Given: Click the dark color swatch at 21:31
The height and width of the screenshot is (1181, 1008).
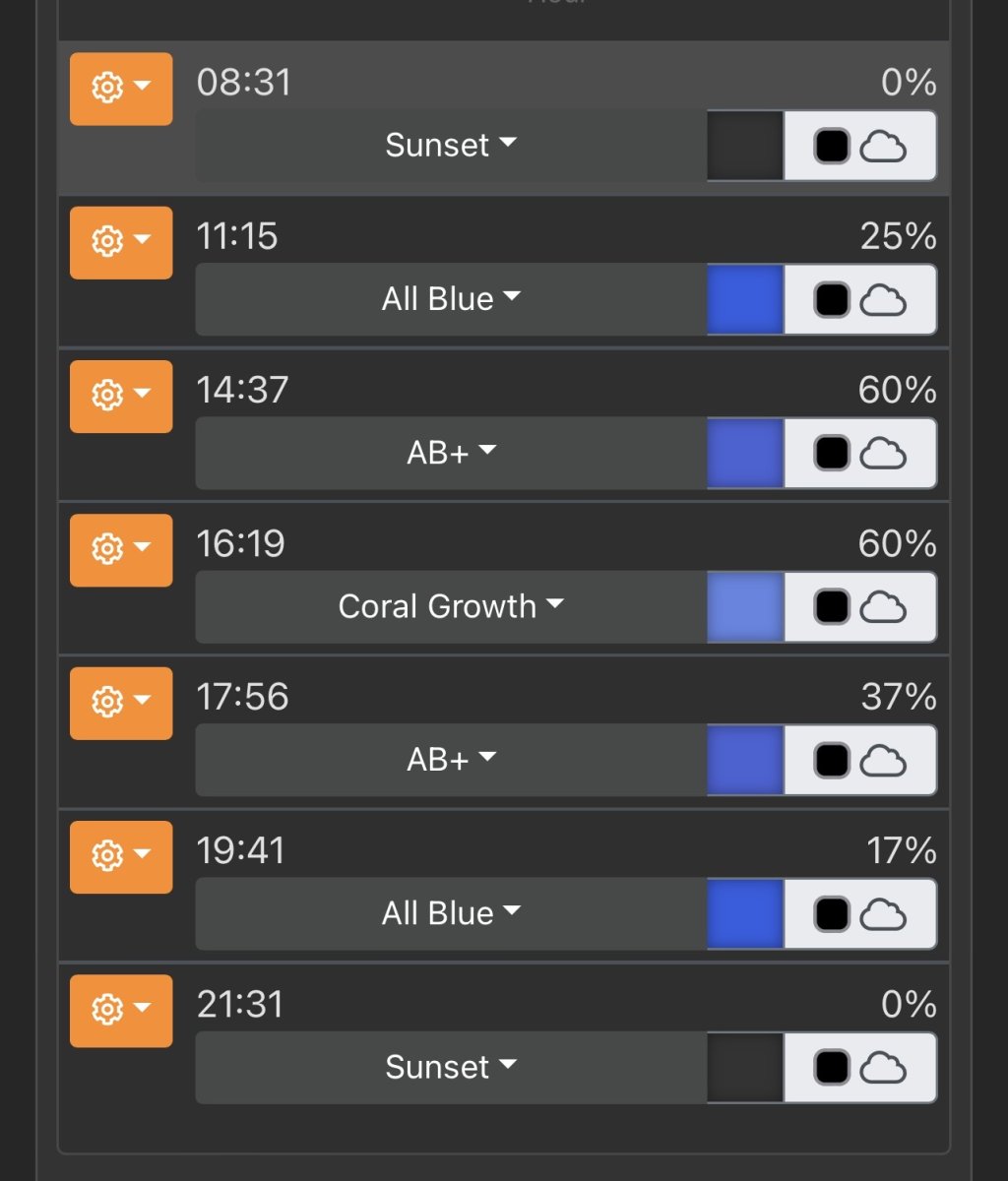Looking at the screenshot, I should pyautogui.click(x=745, y=1067).
